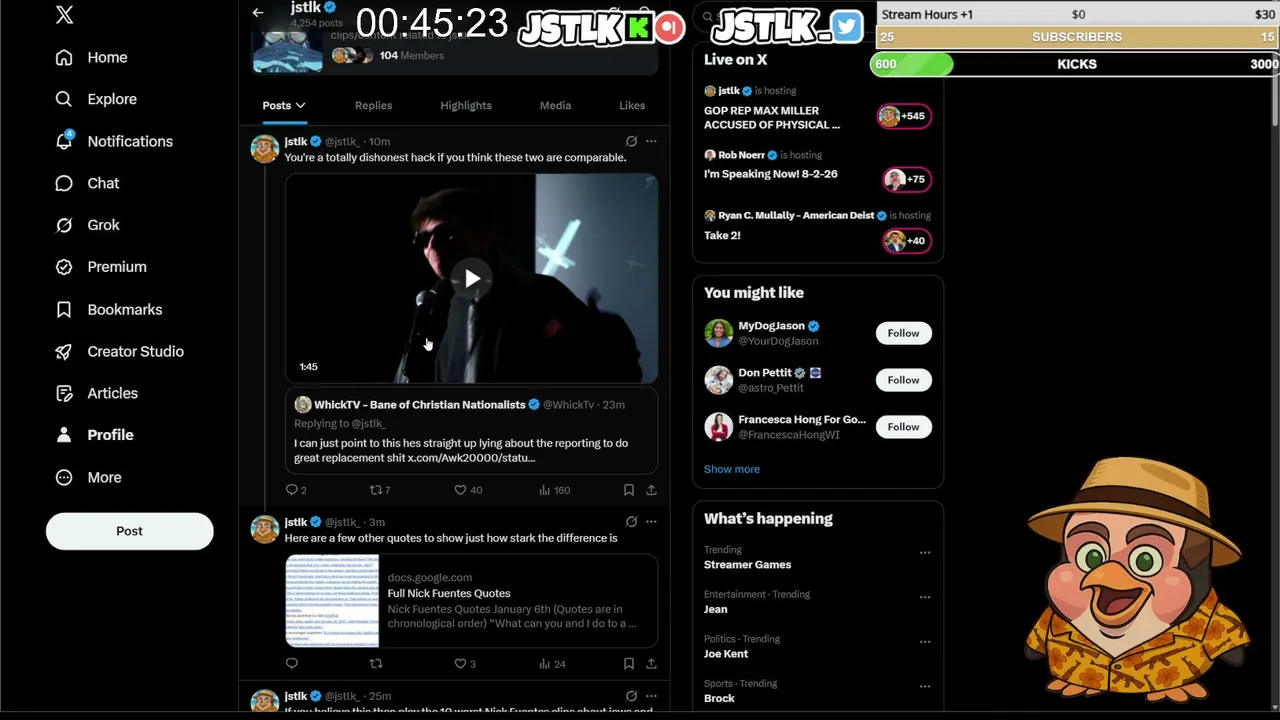Open the Bookmarks icon in sidebar
This screenshot has width=1280, height=720.
pyautogui.click(x=64, y=310)
